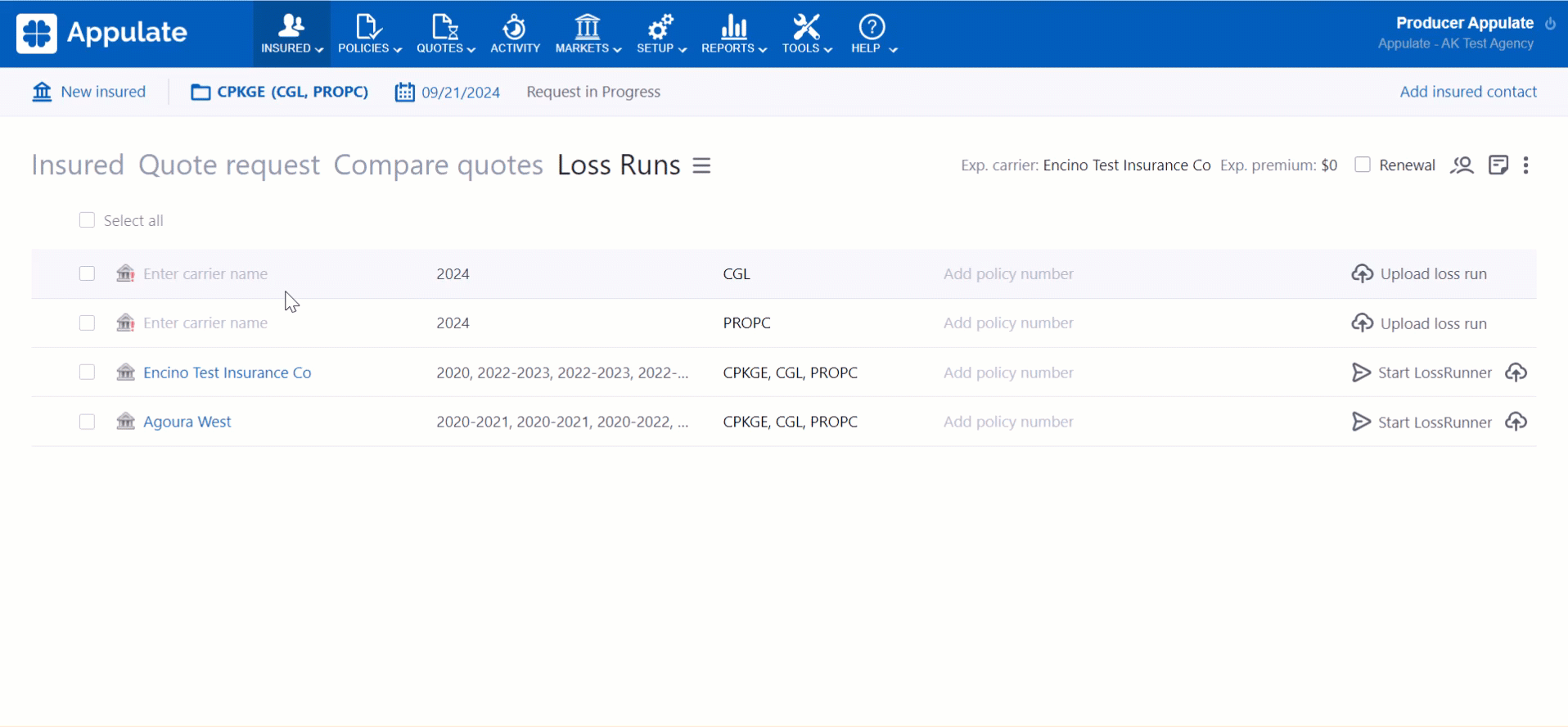Switch to the Quote request tab
The height and width of the screenshot is (727, 1568).
(228, 165)
